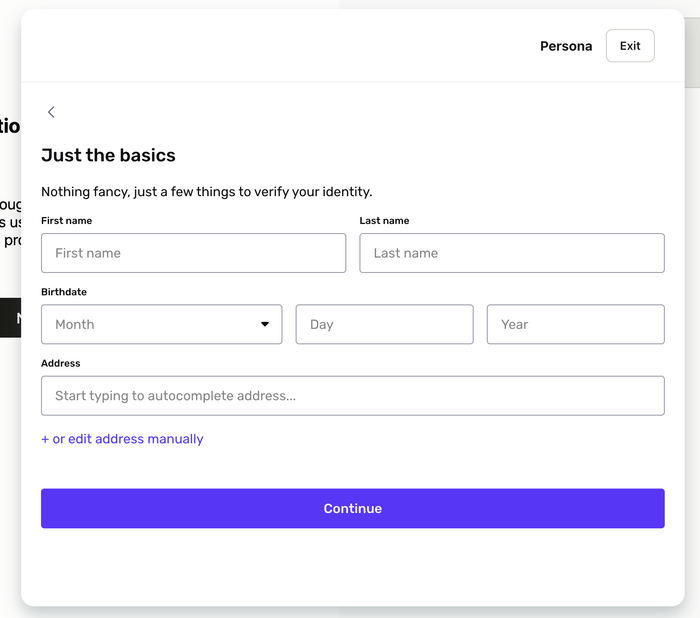This screenshot has width=700, height=618.
Task: Click into the Year field
Action: coord(575,324)
